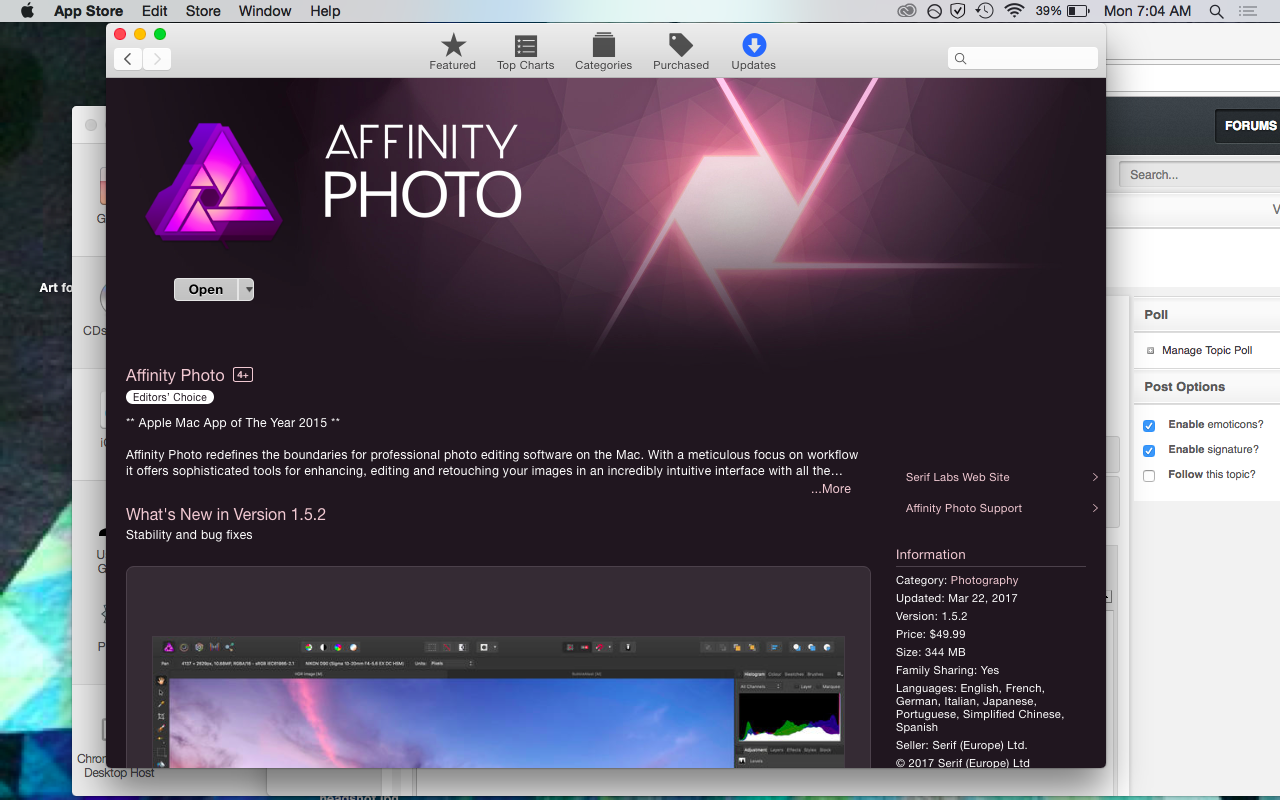Click the Updated: Mar 22, 2017 text
This screenshot has width=1280, height=800.
(957, 598)
